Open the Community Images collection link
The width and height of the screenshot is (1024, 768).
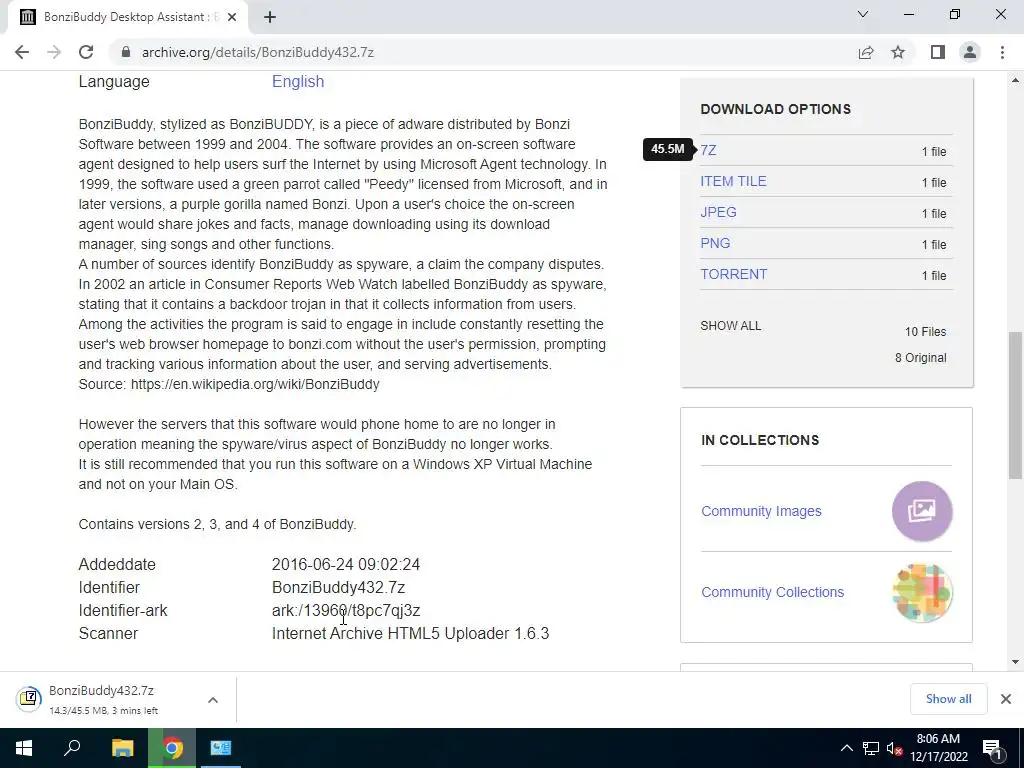click(761, 511)
